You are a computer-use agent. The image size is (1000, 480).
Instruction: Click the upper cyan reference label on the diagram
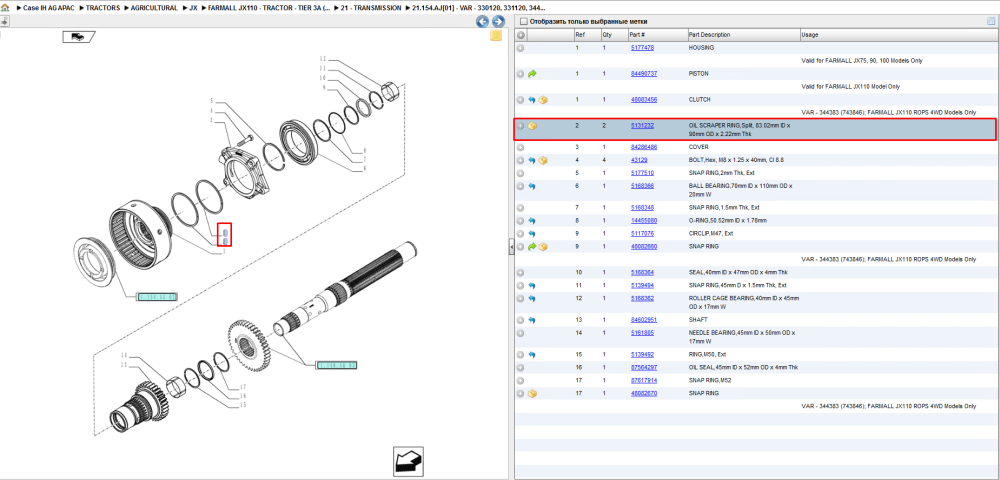coord(158,297)
